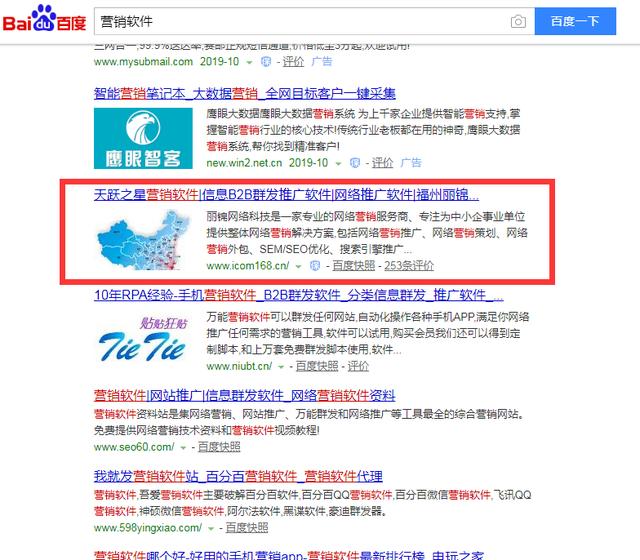
Task: Click shield icon next to new.win2.net.cn
Action: [355, 163]
